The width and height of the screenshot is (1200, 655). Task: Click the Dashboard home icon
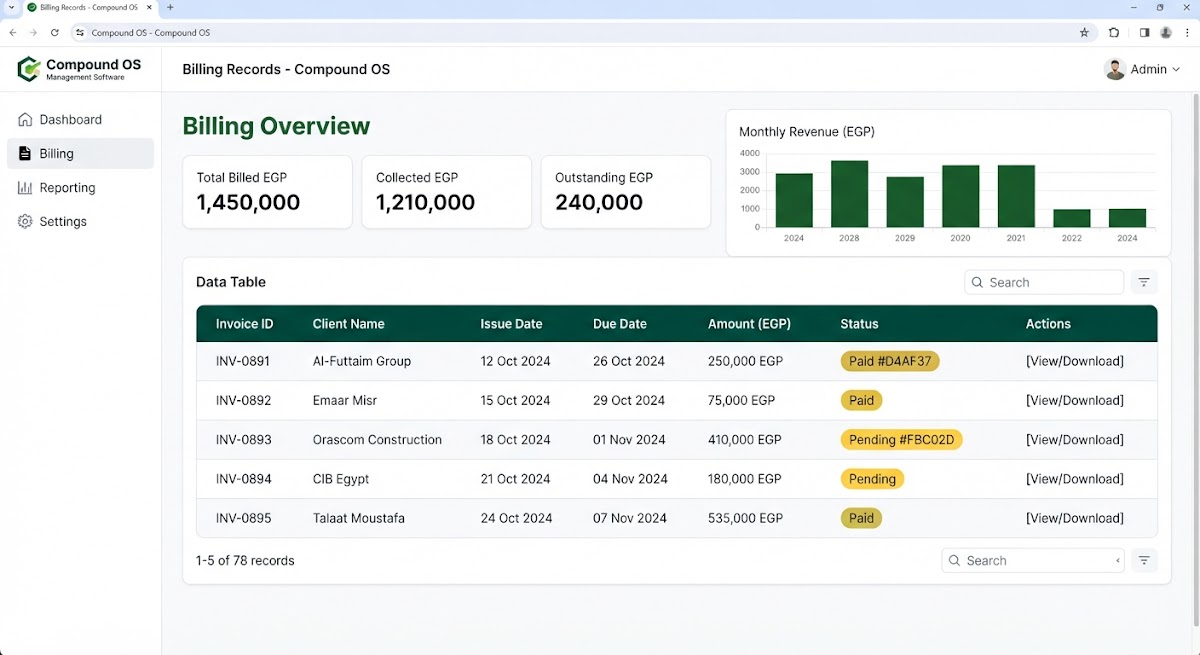25,120
